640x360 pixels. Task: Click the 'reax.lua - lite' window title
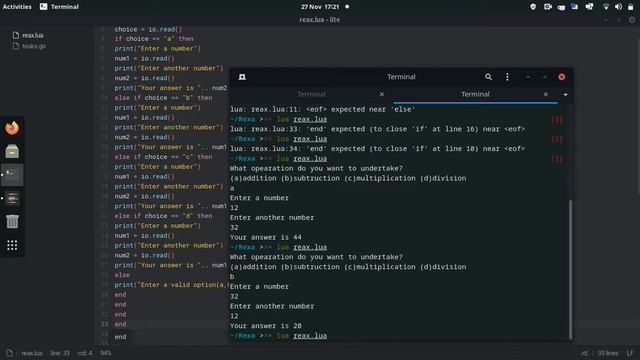click(320, 20)
